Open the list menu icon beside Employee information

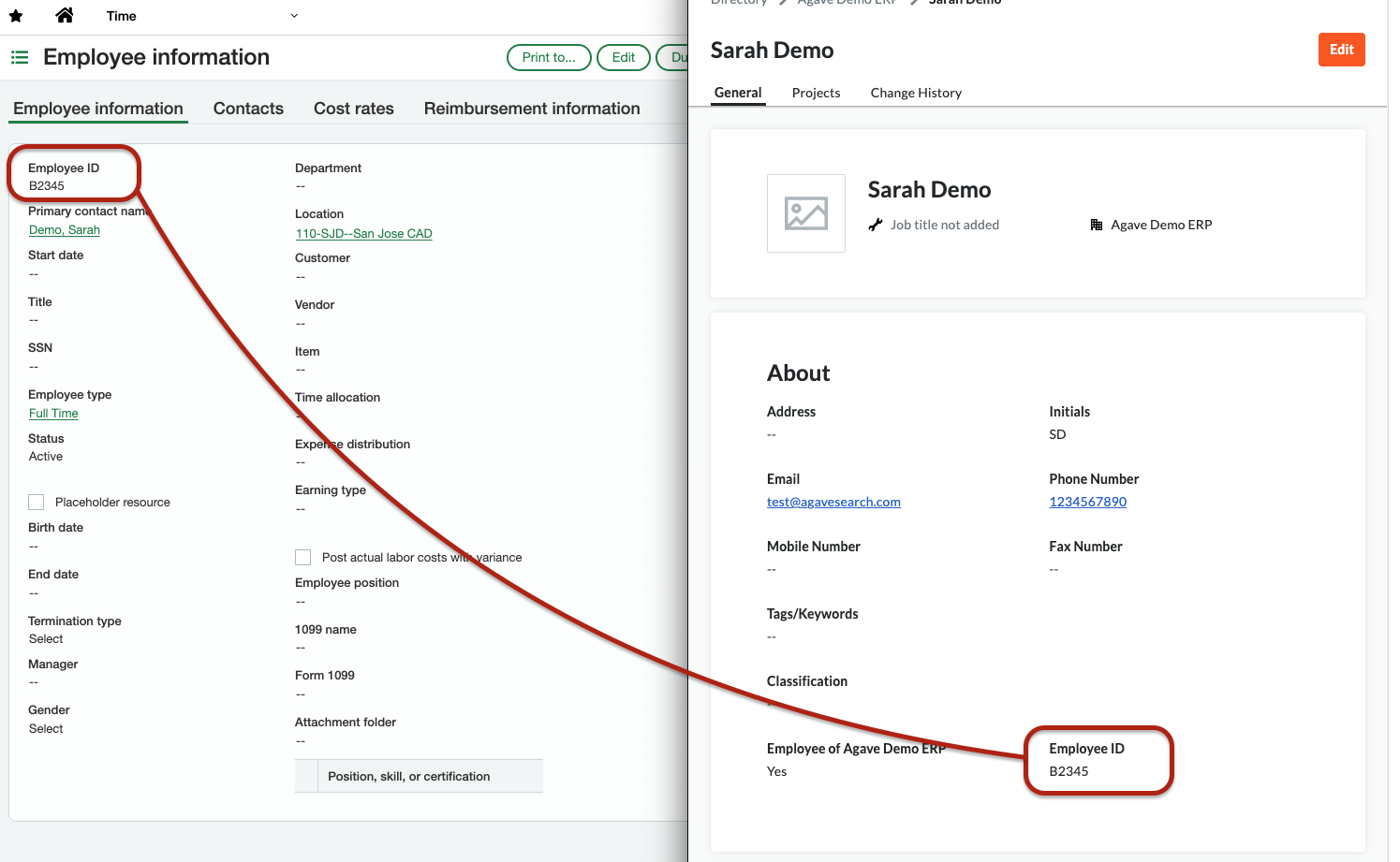20,57
